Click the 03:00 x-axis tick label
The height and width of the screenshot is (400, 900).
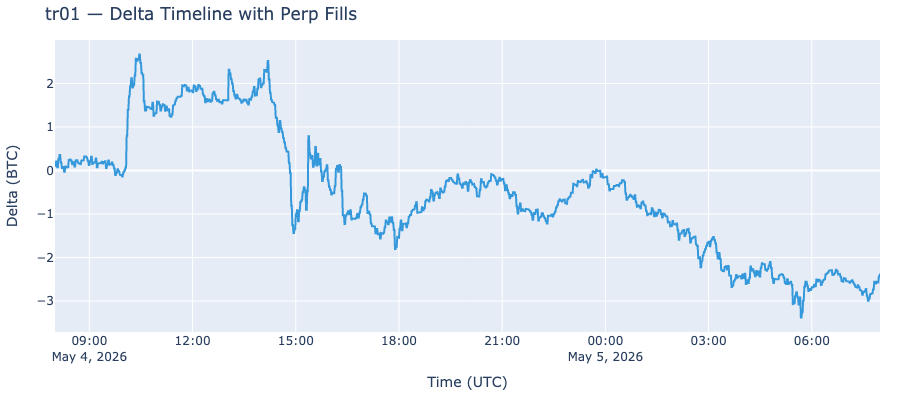[x=708, y=341]
